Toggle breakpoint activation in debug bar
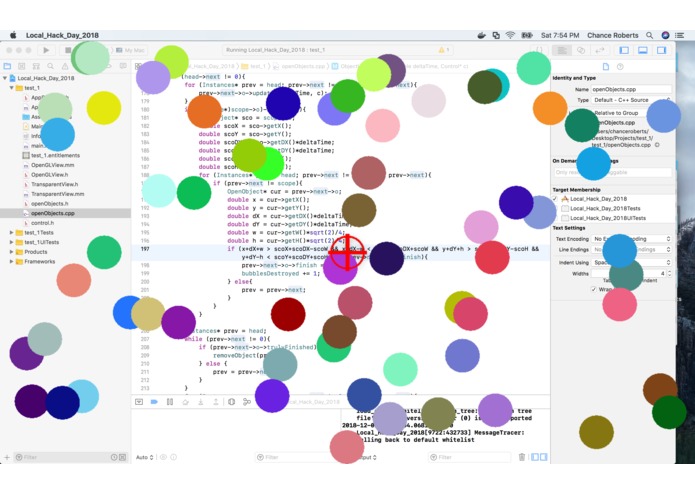 click(x=154, y=402)
